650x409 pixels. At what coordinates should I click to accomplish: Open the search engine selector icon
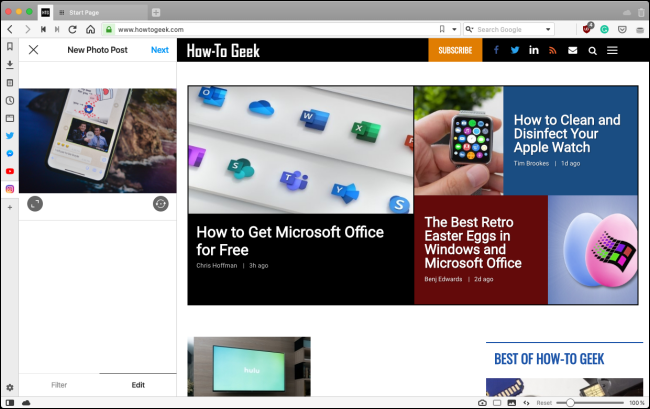click(x=469, y=29)
